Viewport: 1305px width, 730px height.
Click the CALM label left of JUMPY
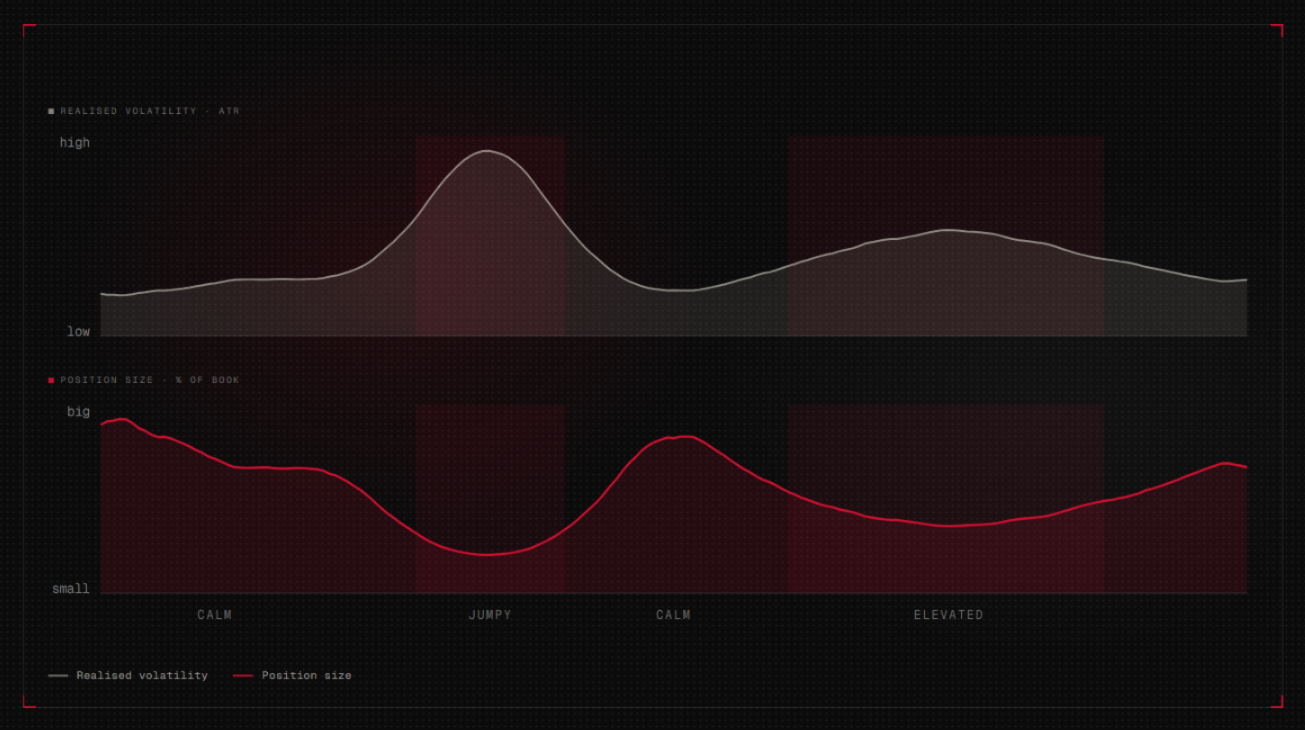[214, 615]
